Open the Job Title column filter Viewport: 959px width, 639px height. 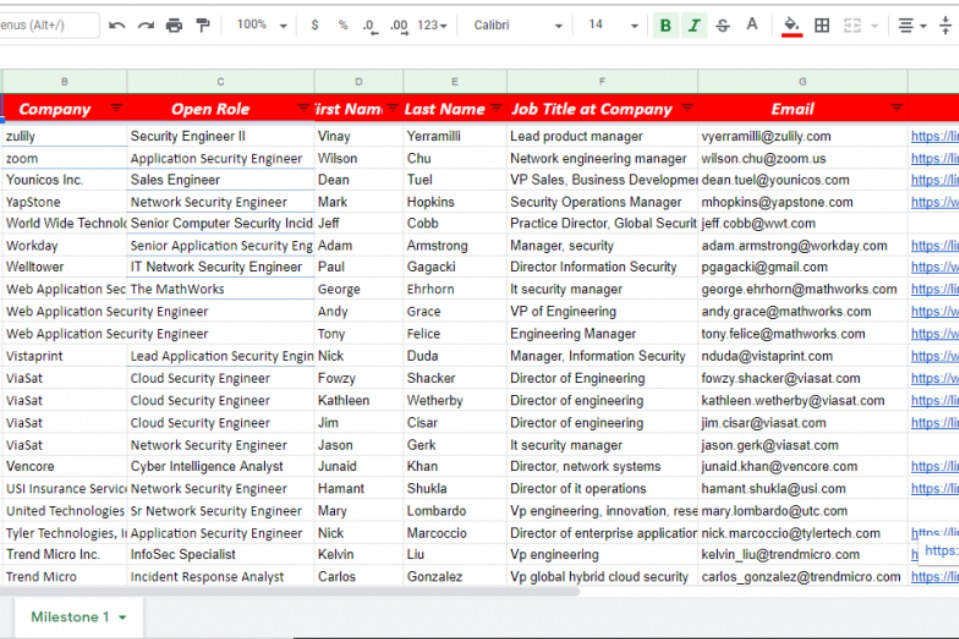[x=687, y=108]
